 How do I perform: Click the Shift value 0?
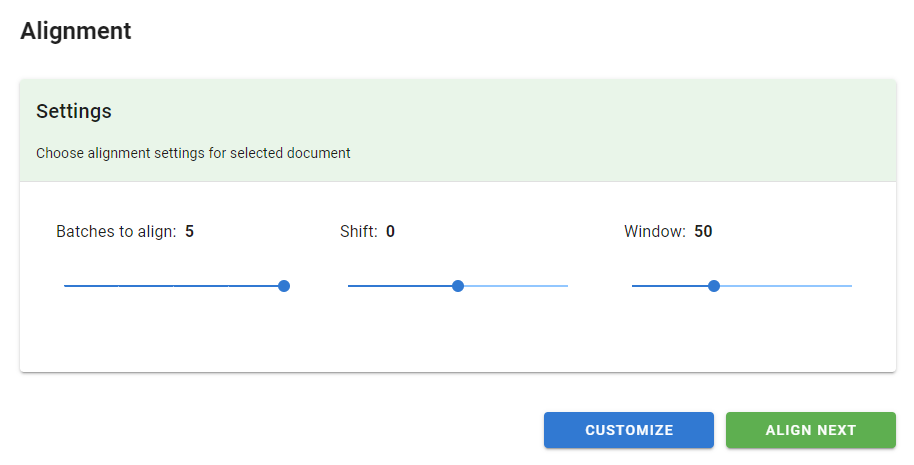(x=391, y=232)
